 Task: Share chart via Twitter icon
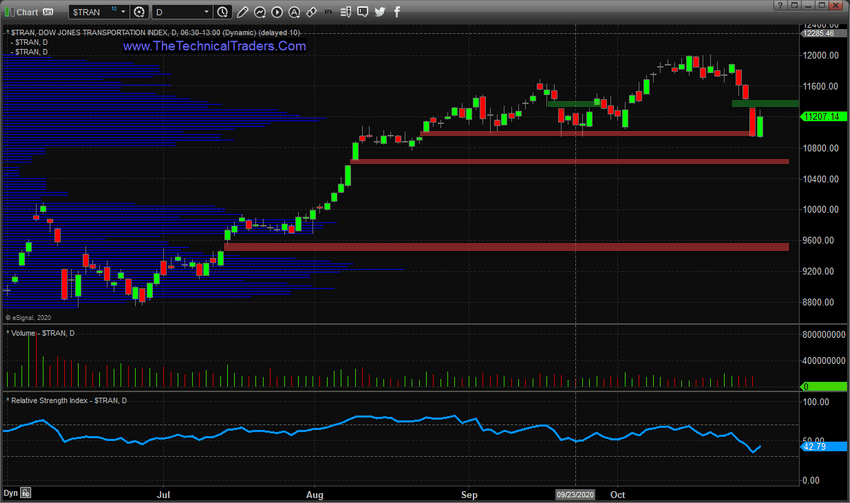click(380, 12)
